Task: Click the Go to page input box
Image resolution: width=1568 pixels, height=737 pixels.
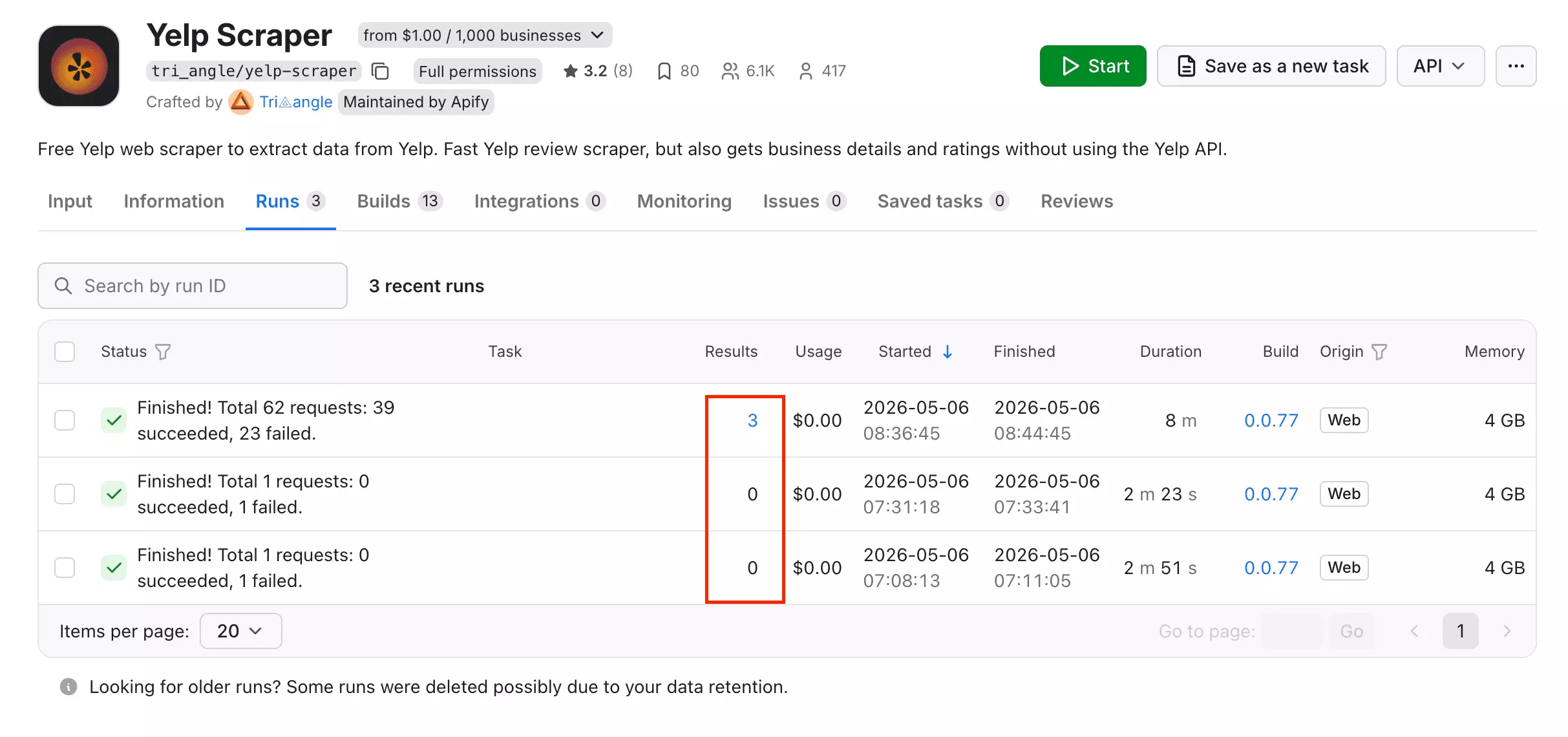Action: tap(1291, 631)
